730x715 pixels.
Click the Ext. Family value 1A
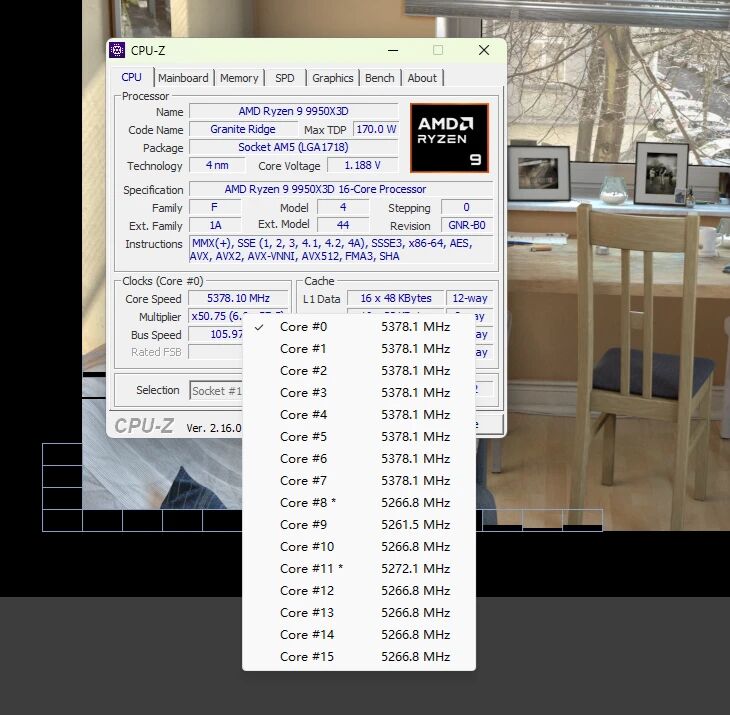(215, 225)
